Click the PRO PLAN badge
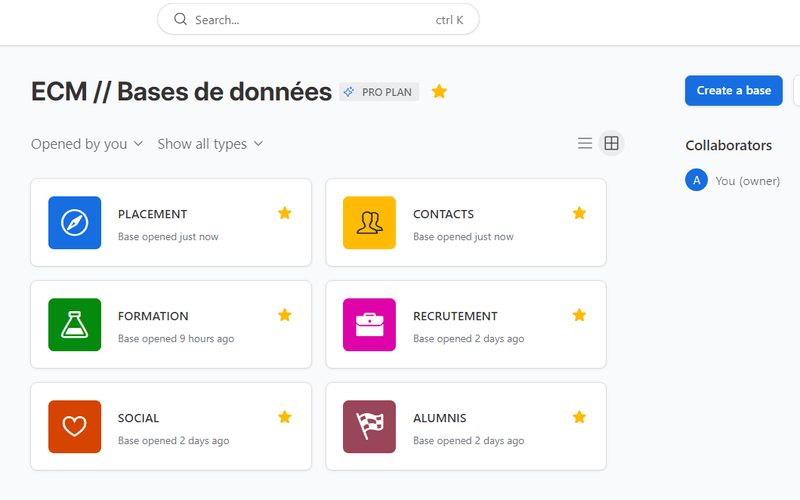The width and height of the screenshot is (800, 500). 379,92
